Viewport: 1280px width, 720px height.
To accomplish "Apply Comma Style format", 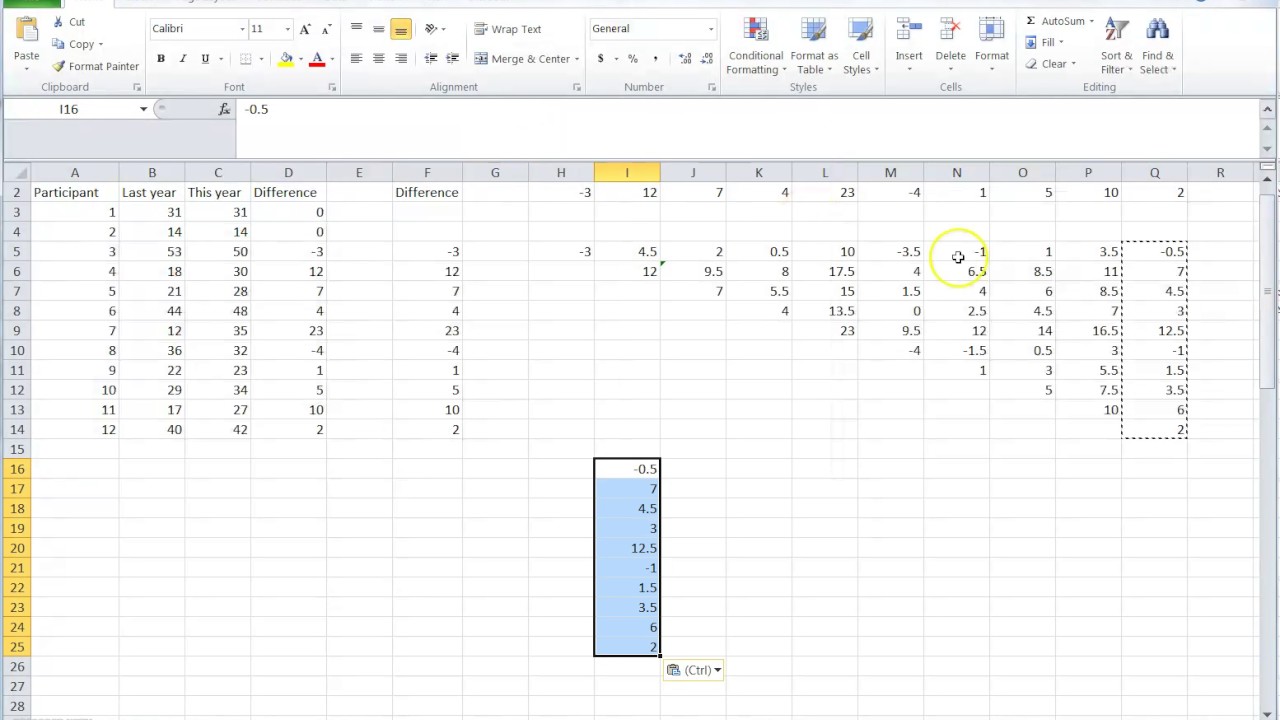I will coord(656,59).
